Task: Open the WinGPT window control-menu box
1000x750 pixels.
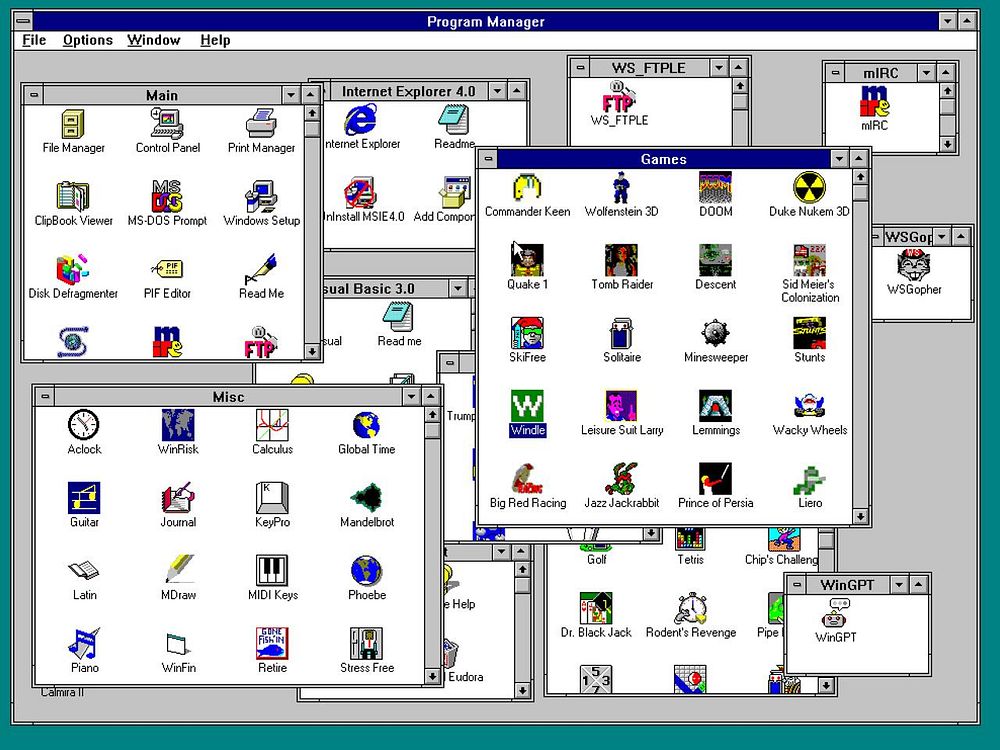Action: [x=797, y=584]
